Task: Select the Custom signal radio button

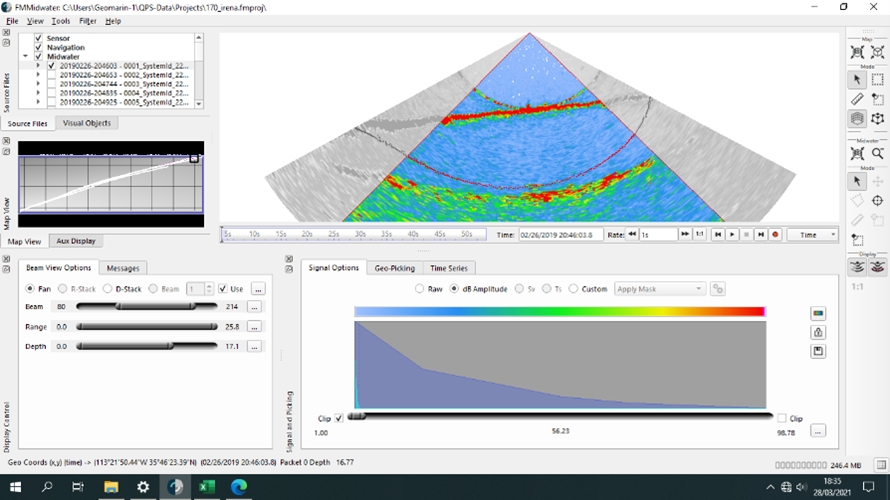Action: (x=573, y=289)
